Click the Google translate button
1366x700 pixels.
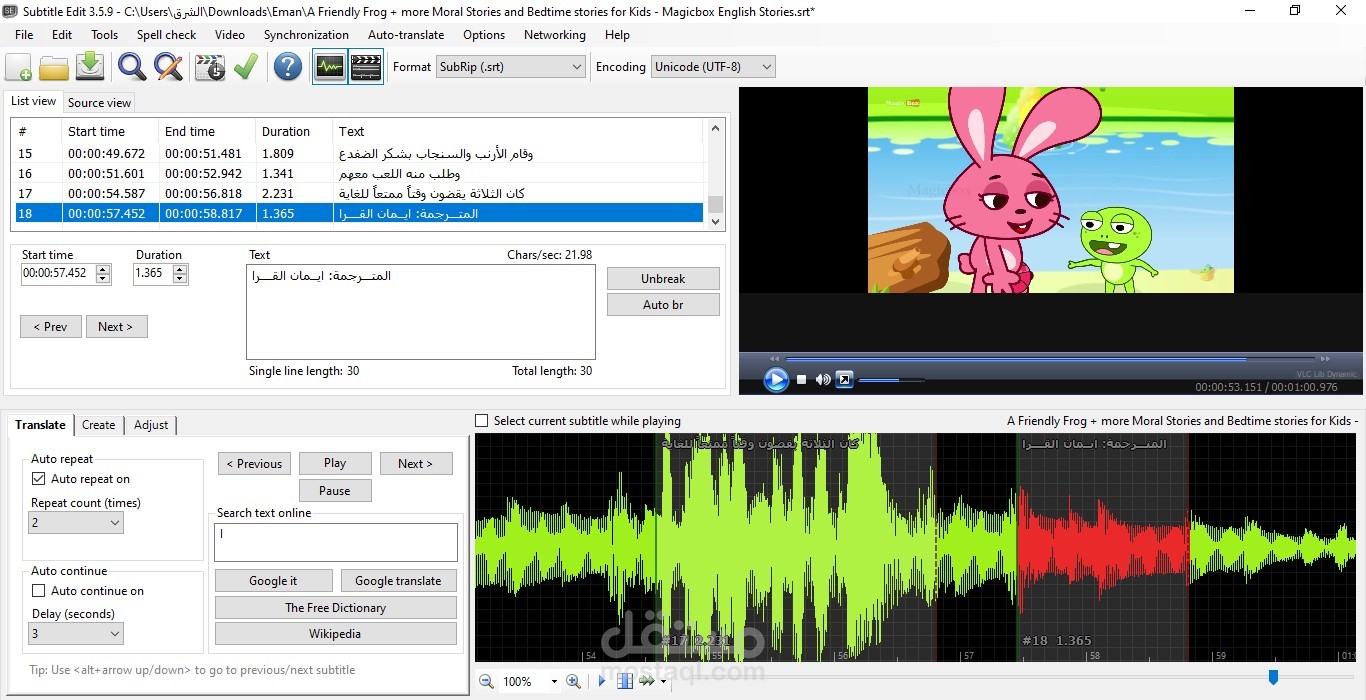398,581
